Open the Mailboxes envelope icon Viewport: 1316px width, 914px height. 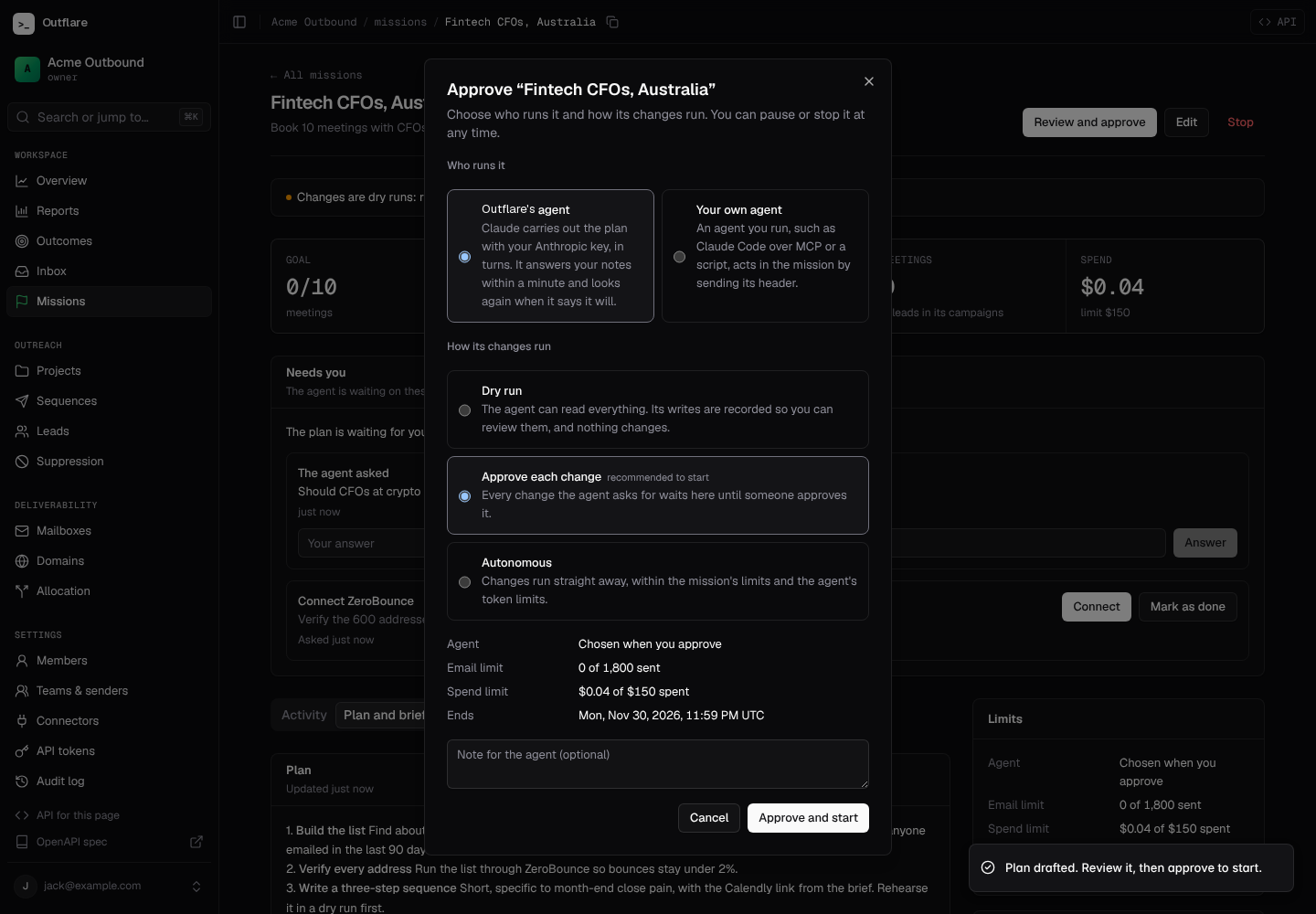pos(22,531)
